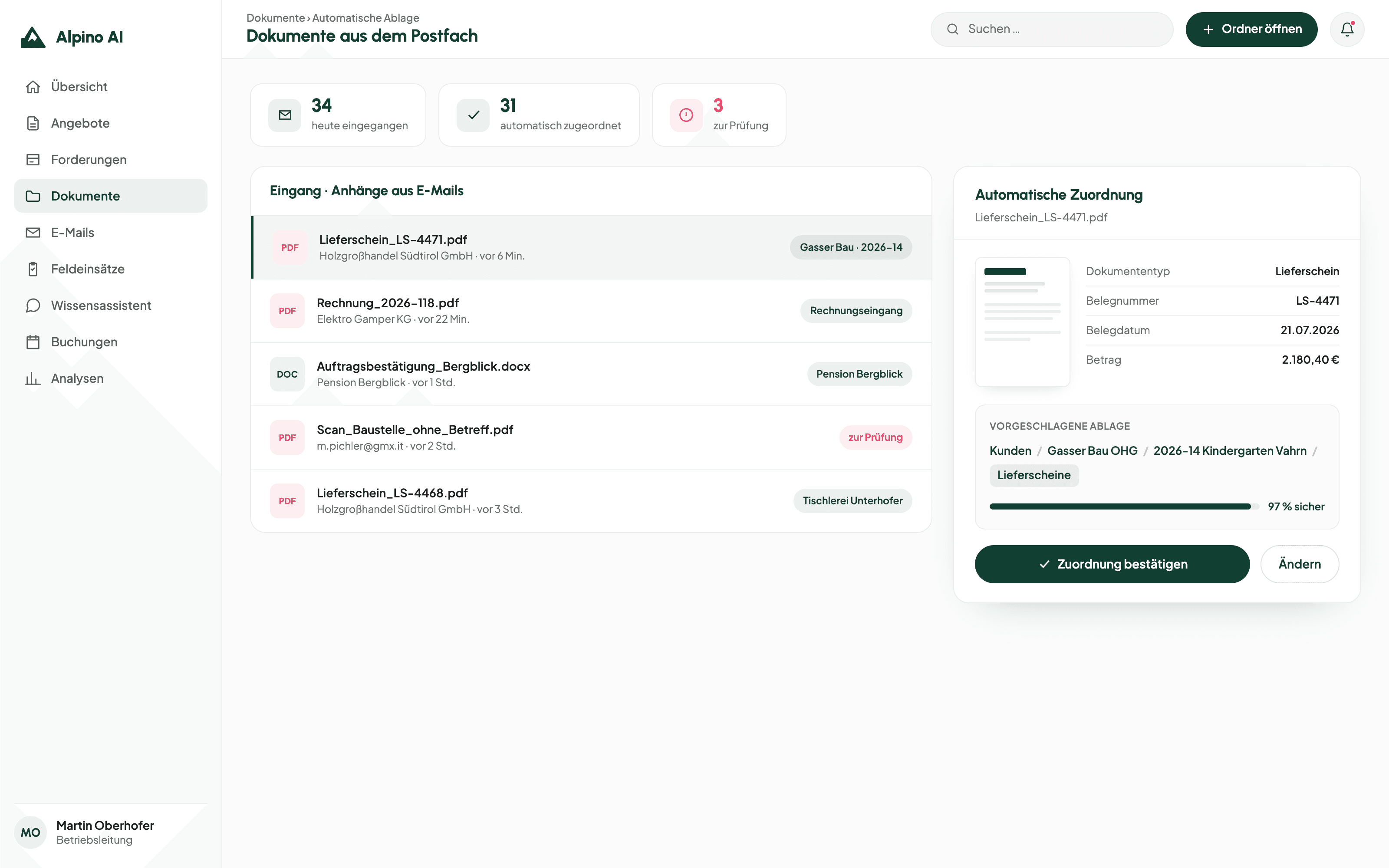The width and height of the screenshot is (1389, 868).
Task: Click the envelope icon on the 34 card
Action: tap(285, 115)
